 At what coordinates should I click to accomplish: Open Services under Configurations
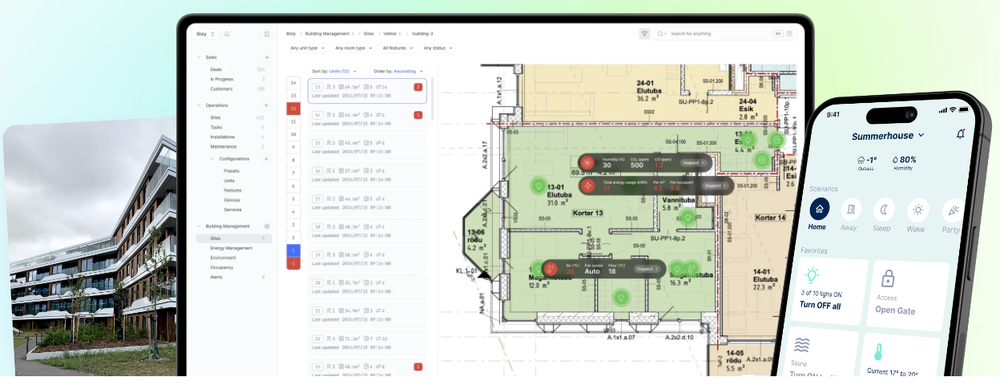(x=232, y=209)
